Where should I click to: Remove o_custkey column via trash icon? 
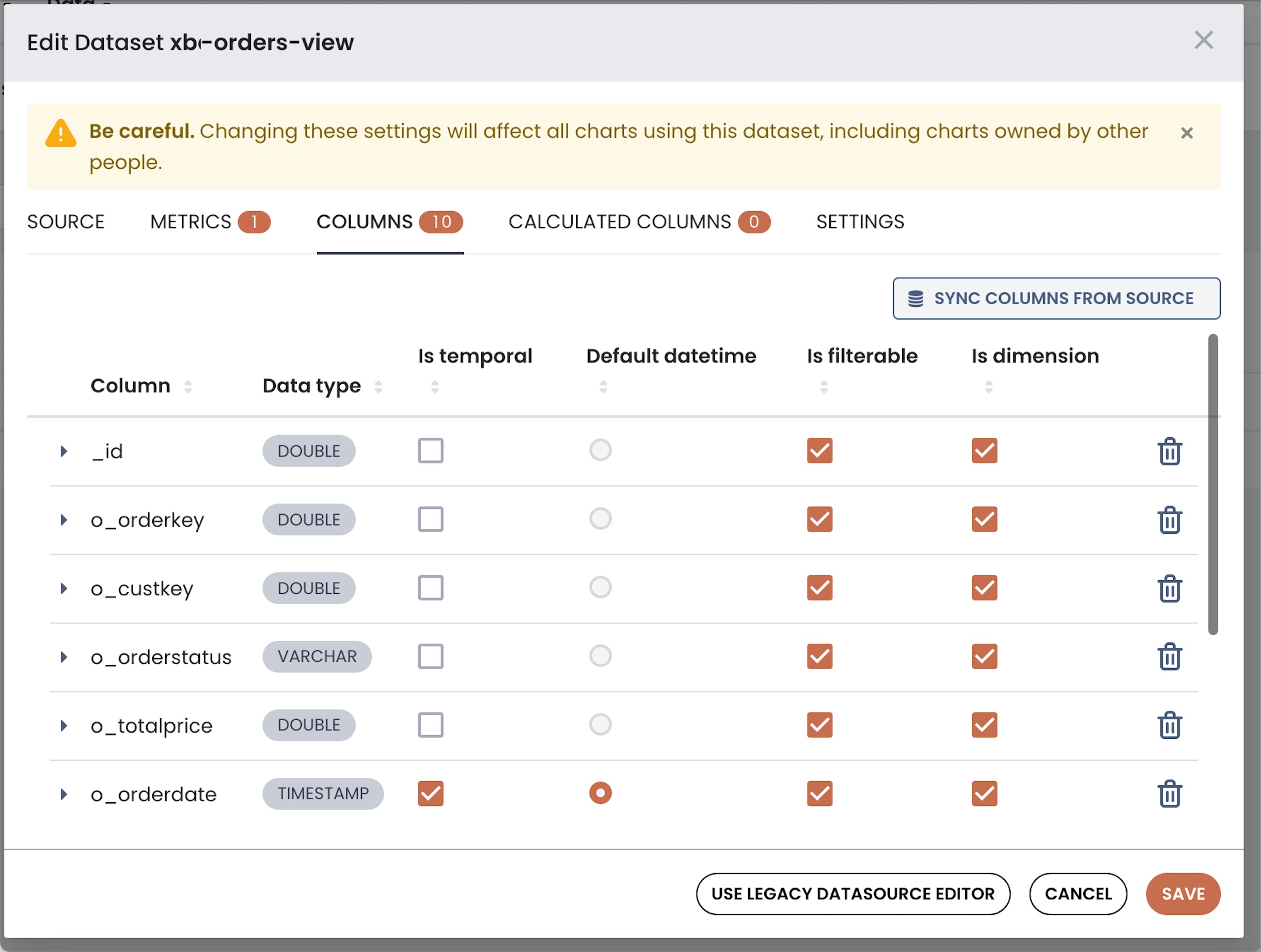pos(1169,589)
